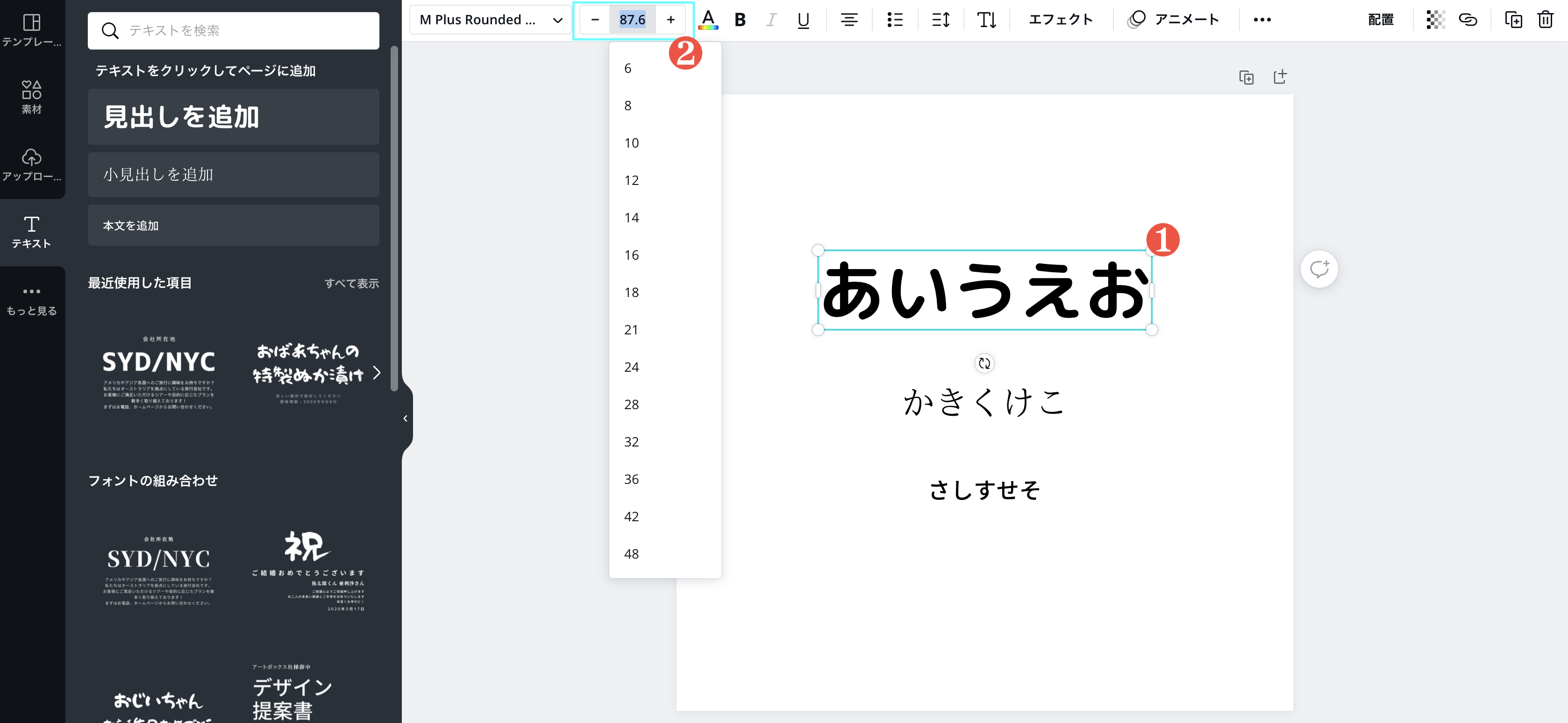Open the 配置 position menu
Viewport: 1568px width, 723px height.
click(1381, 20)
